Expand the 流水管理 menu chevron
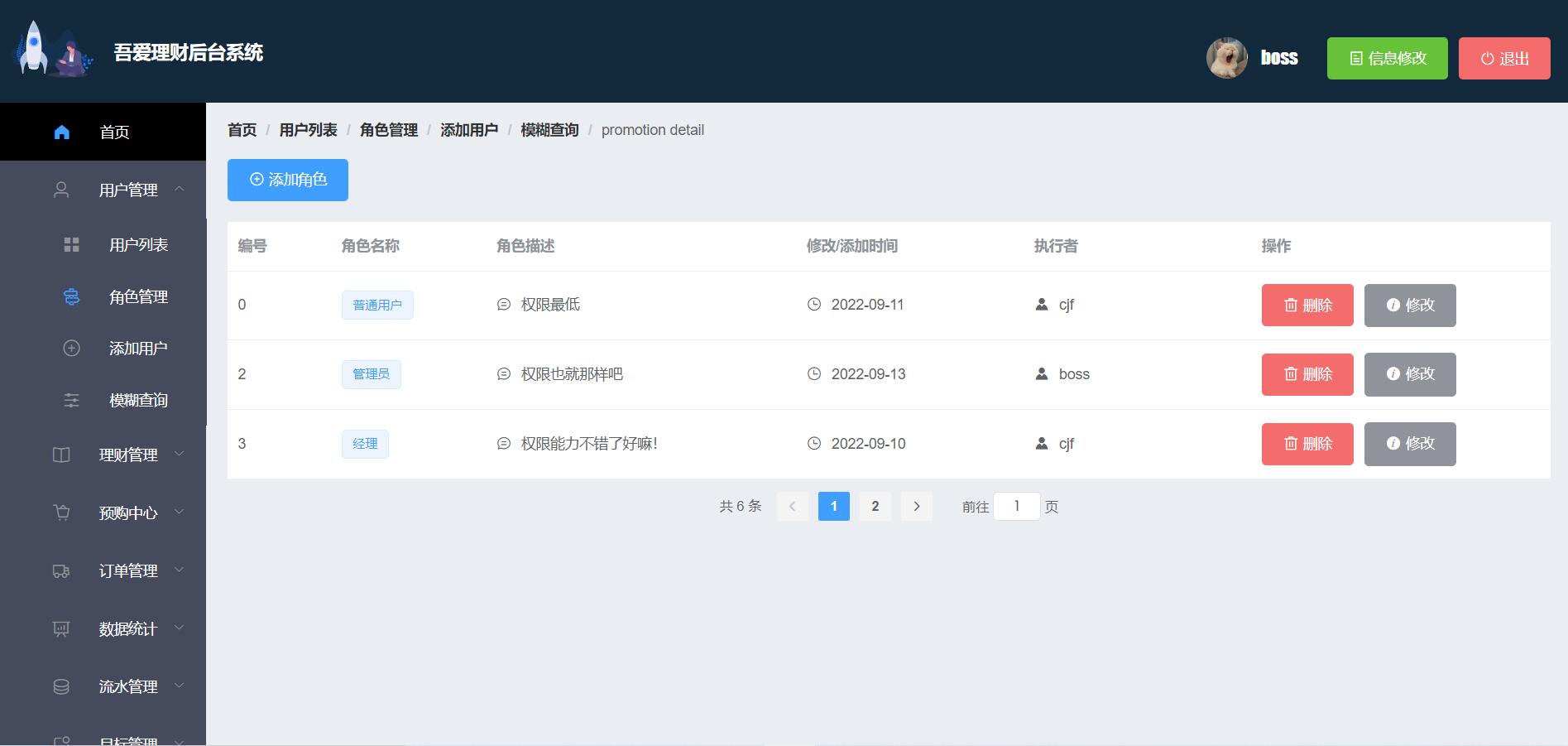1568x746 pixels. pyautogui.click(x=179, y=686)
